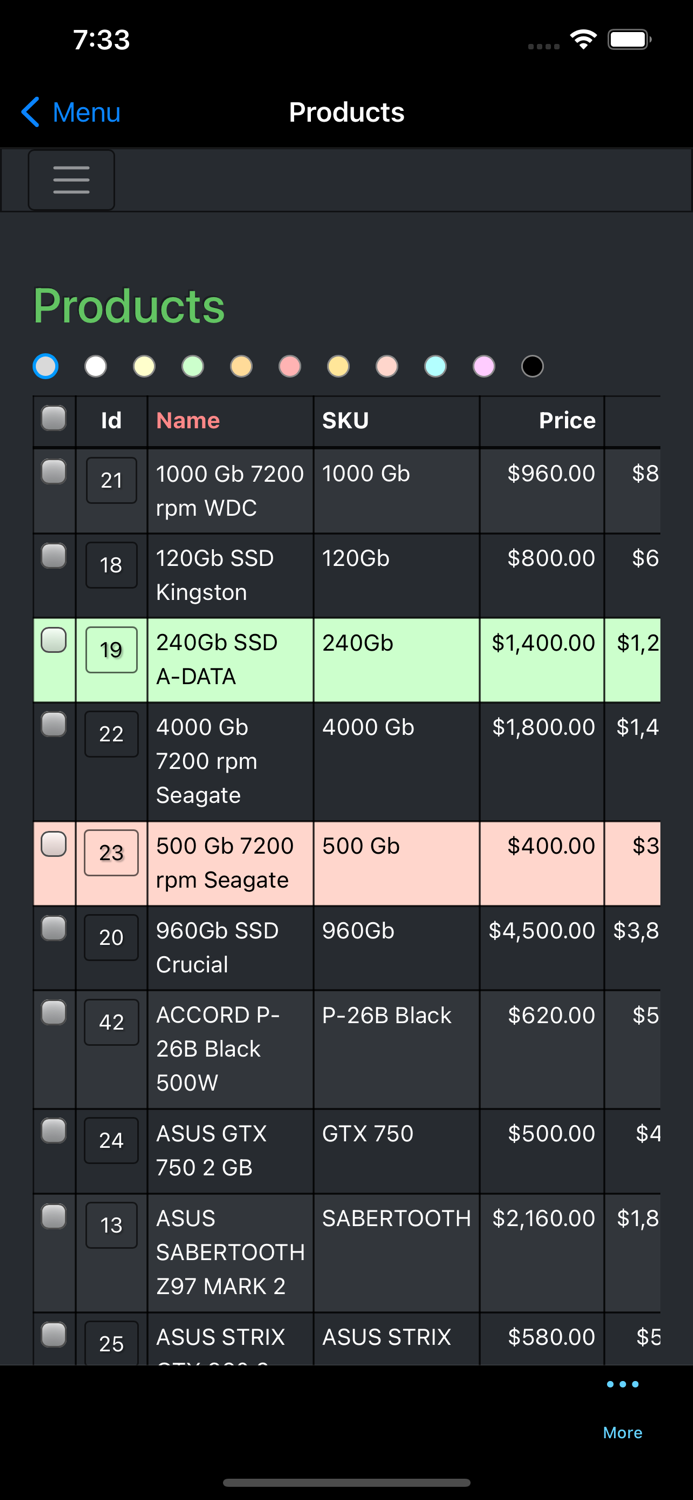Tap the Wi-Fi status icon
The image size is (693, 1500).
tap(583, 38)
